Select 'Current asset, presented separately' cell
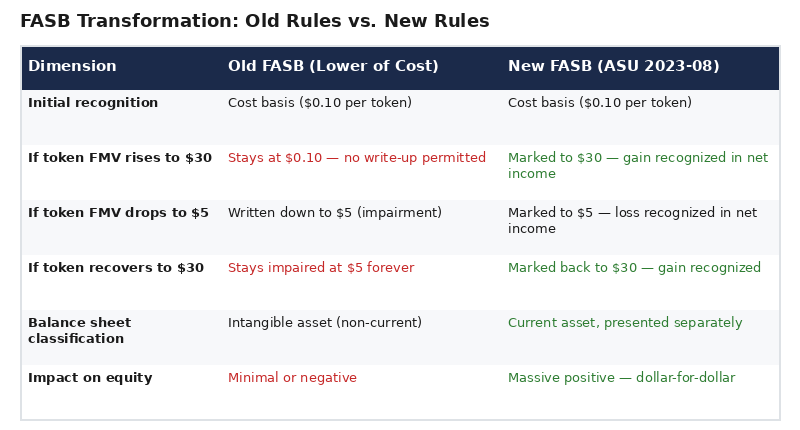This screenshot has width=800, height=430. coord(625,323)
